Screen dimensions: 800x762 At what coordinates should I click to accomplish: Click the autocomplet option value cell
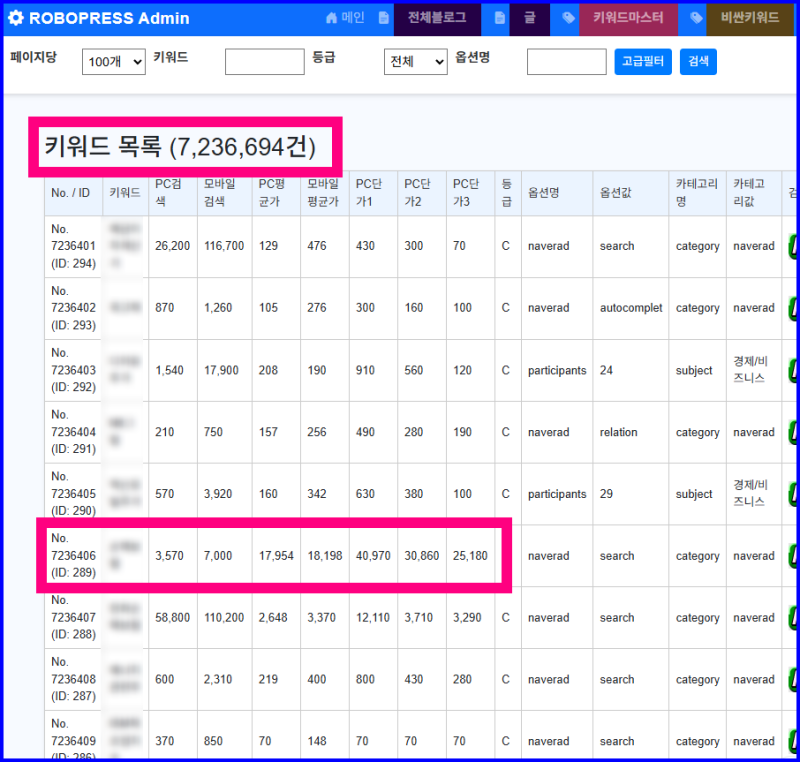tap(631, 308)
